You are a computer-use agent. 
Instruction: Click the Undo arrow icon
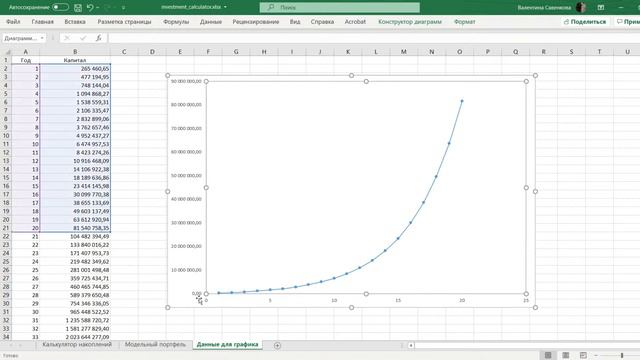pyautogui.click(x=90, y=7)
